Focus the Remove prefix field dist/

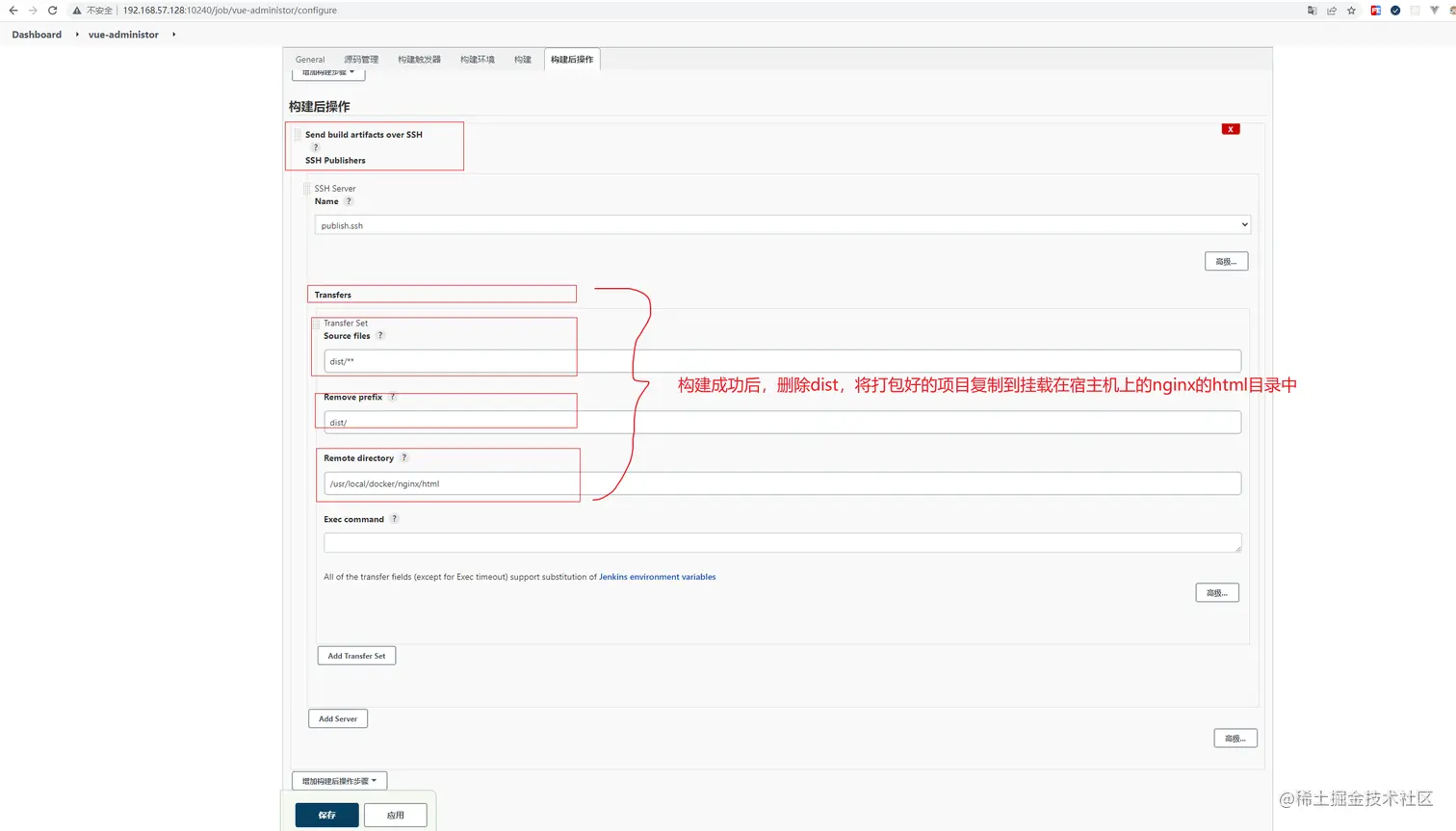(782, 422)
